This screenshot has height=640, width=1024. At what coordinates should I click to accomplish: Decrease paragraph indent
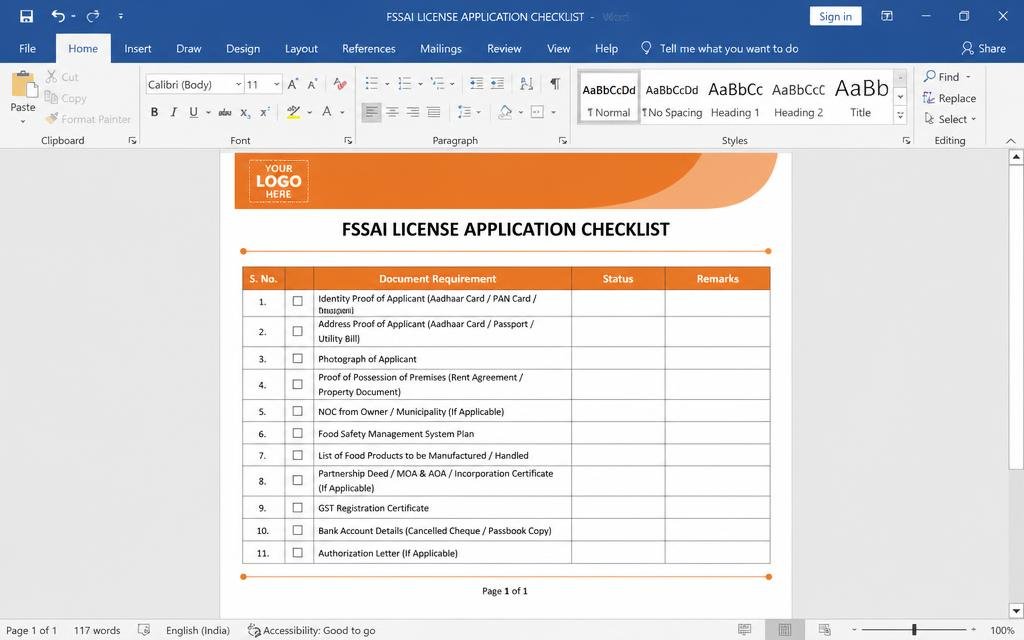[x=477, y=84]
